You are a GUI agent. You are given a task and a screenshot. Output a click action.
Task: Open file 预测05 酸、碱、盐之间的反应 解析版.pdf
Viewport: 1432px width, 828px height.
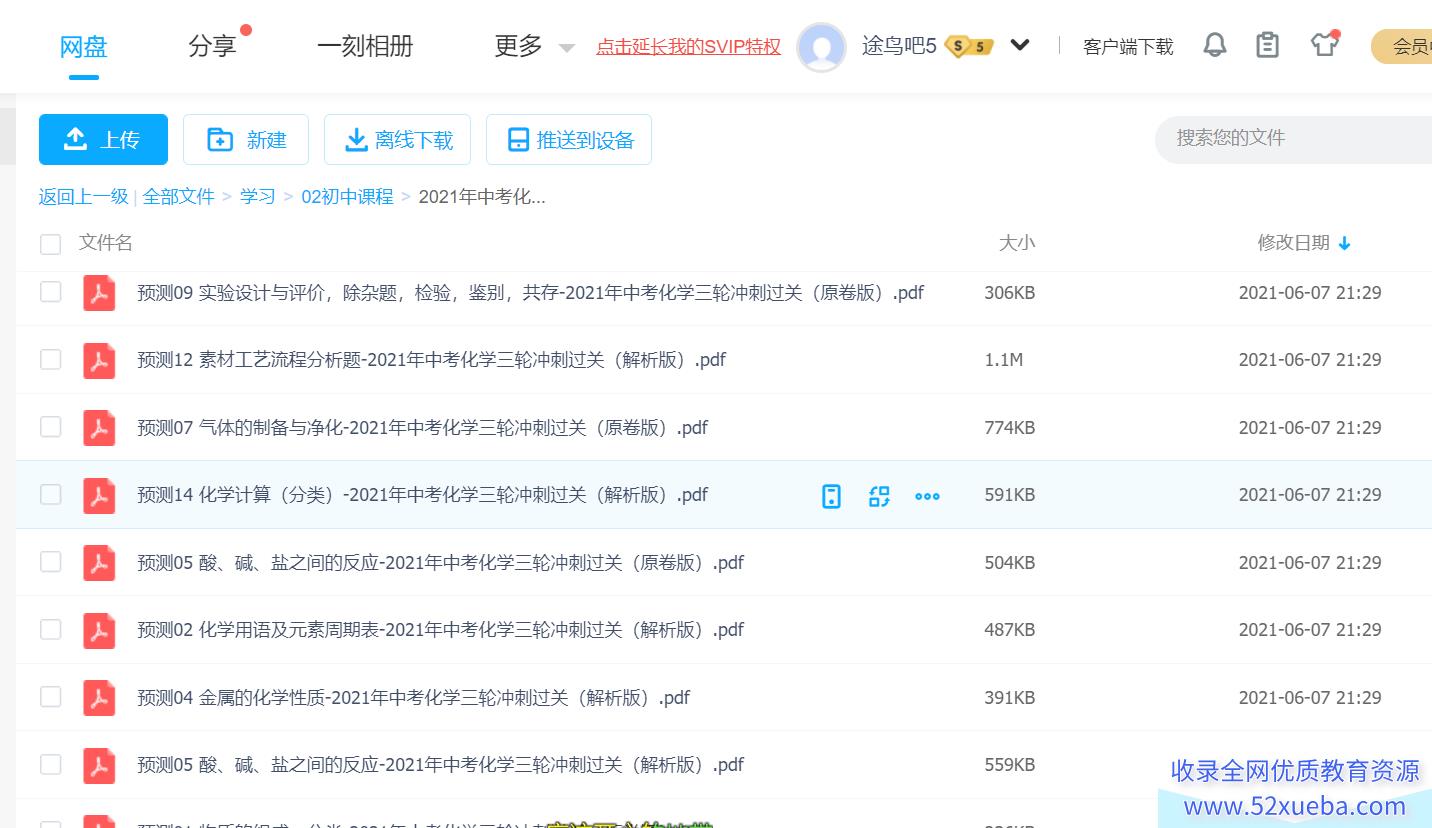click(x=440, y=765)
